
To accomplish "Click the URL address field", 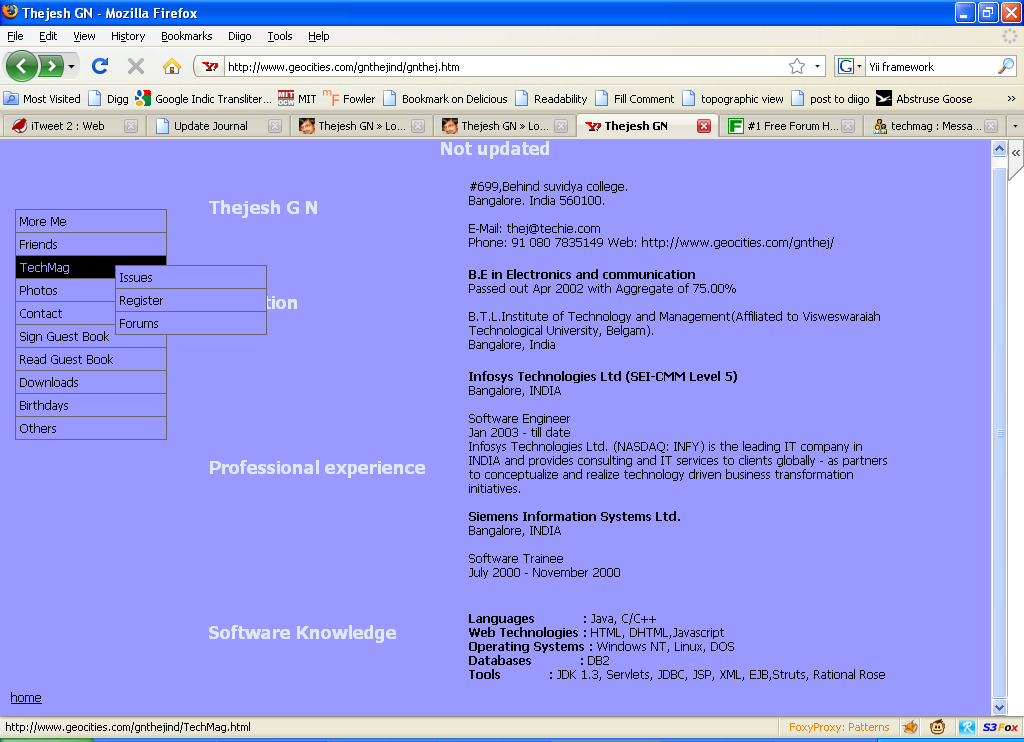I will [506, 67].
